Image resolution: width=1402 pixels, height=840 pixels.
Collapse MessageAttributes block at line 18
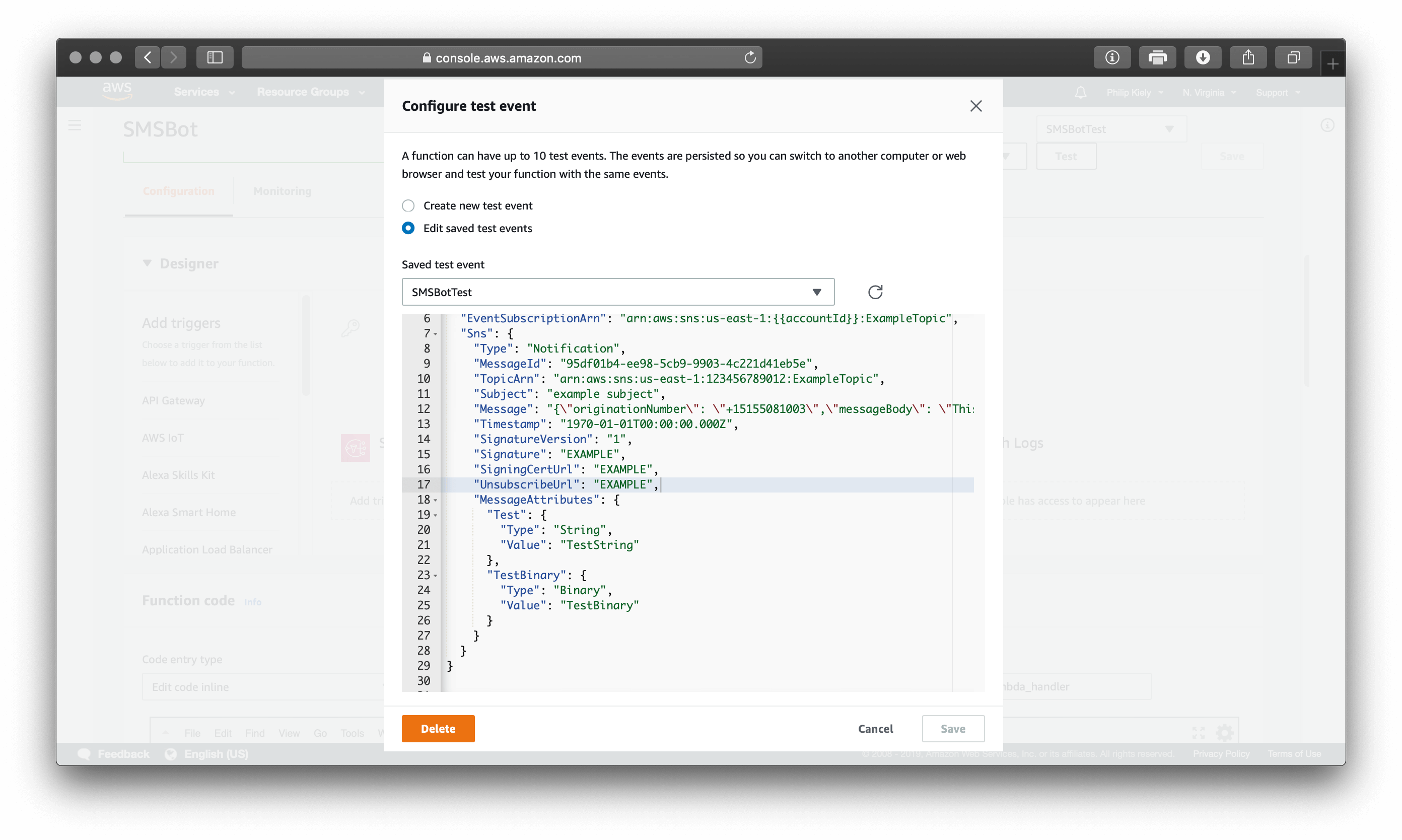pos(435,501)
